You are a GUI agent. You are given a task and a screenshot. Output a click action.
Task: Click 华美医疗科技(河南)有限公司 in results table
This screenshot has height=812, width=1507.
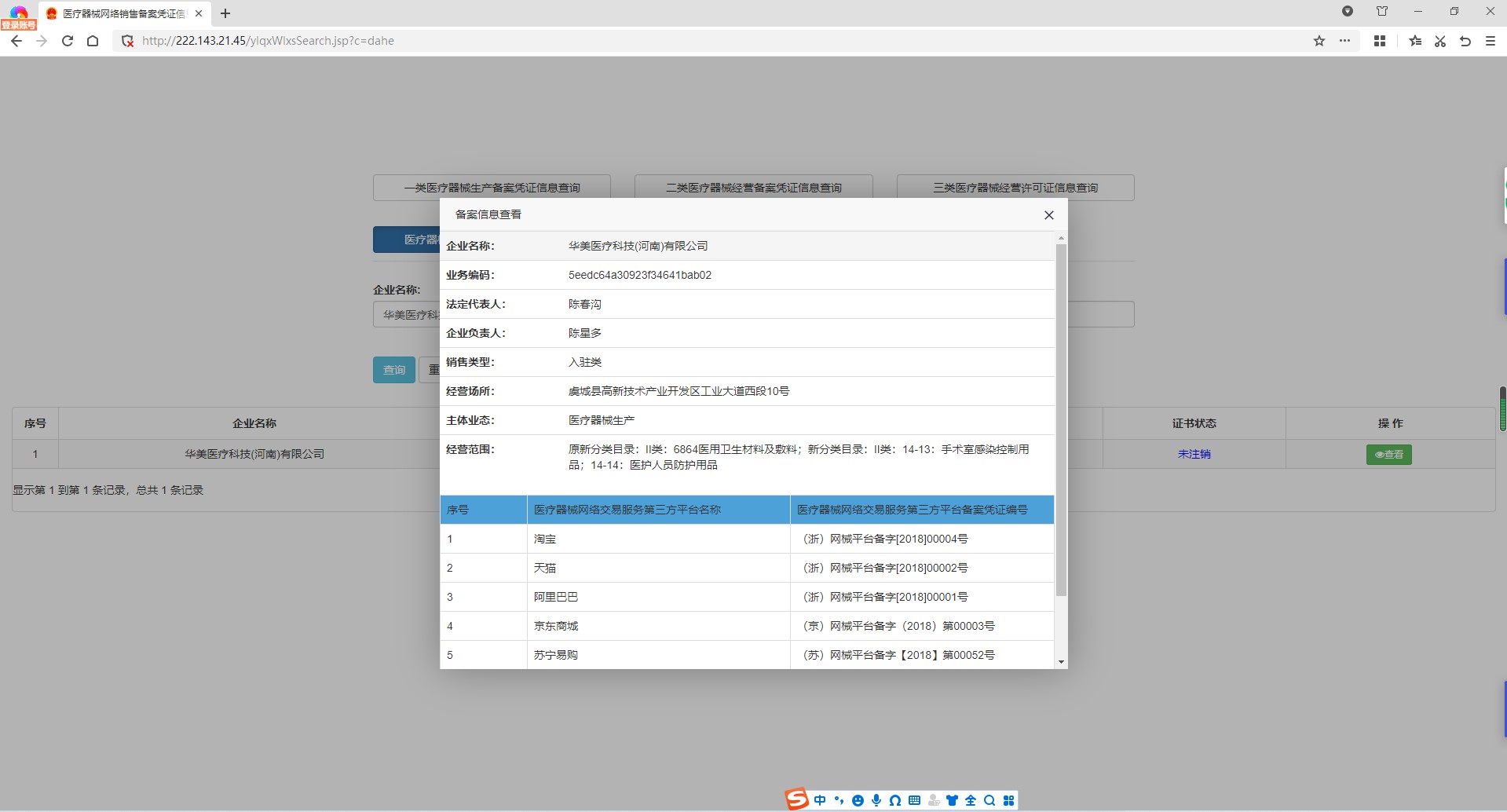pyautogui.click(x=254, y=454)
